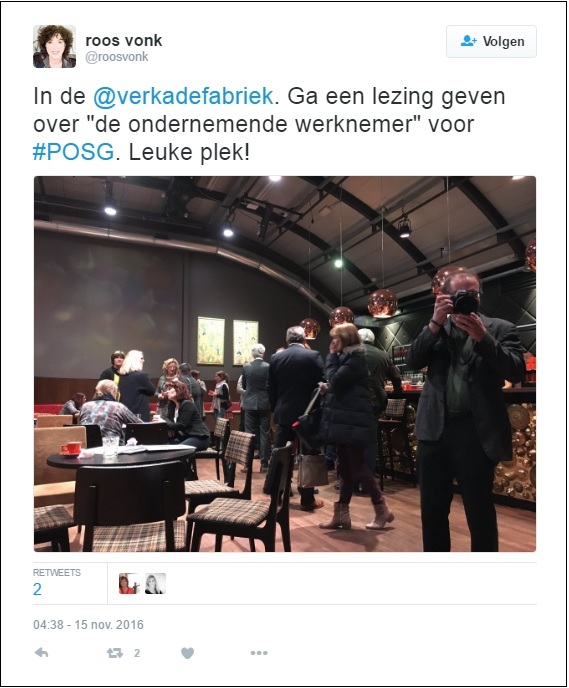View first retweeter's avatar
Viewport: 569px width, 688px height.
(x=129, y=584)
